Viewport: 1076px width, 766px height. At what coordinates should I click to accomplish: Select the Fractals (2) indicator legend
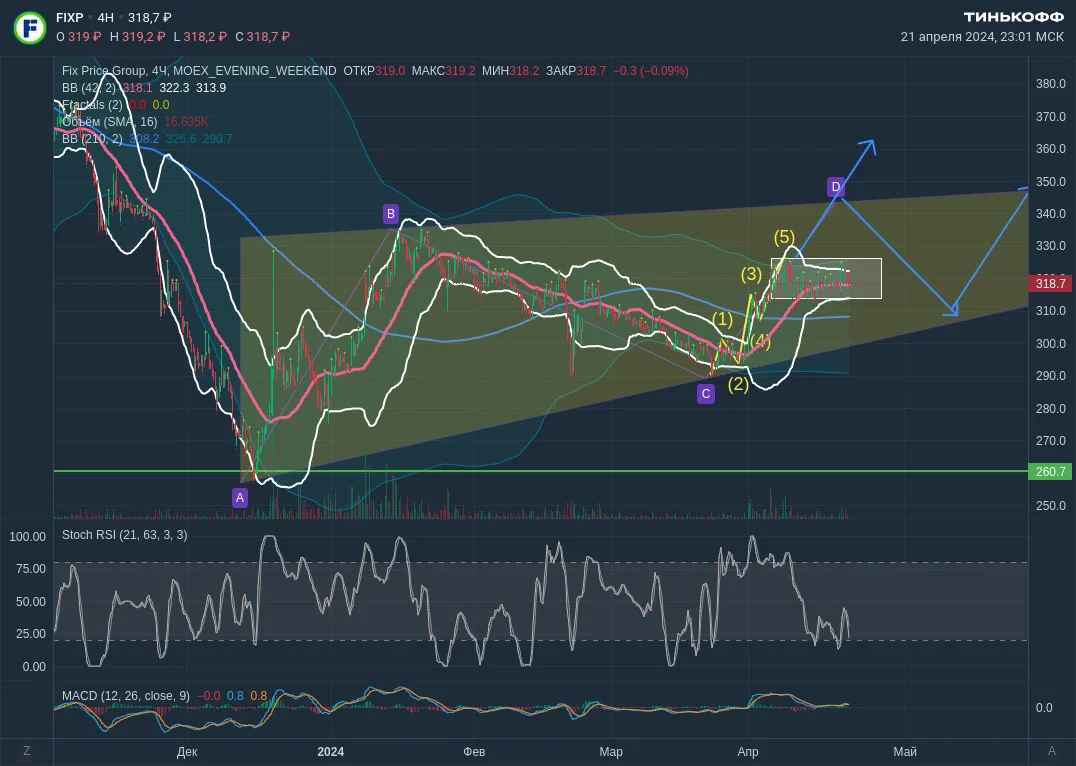tap(92, 105)
